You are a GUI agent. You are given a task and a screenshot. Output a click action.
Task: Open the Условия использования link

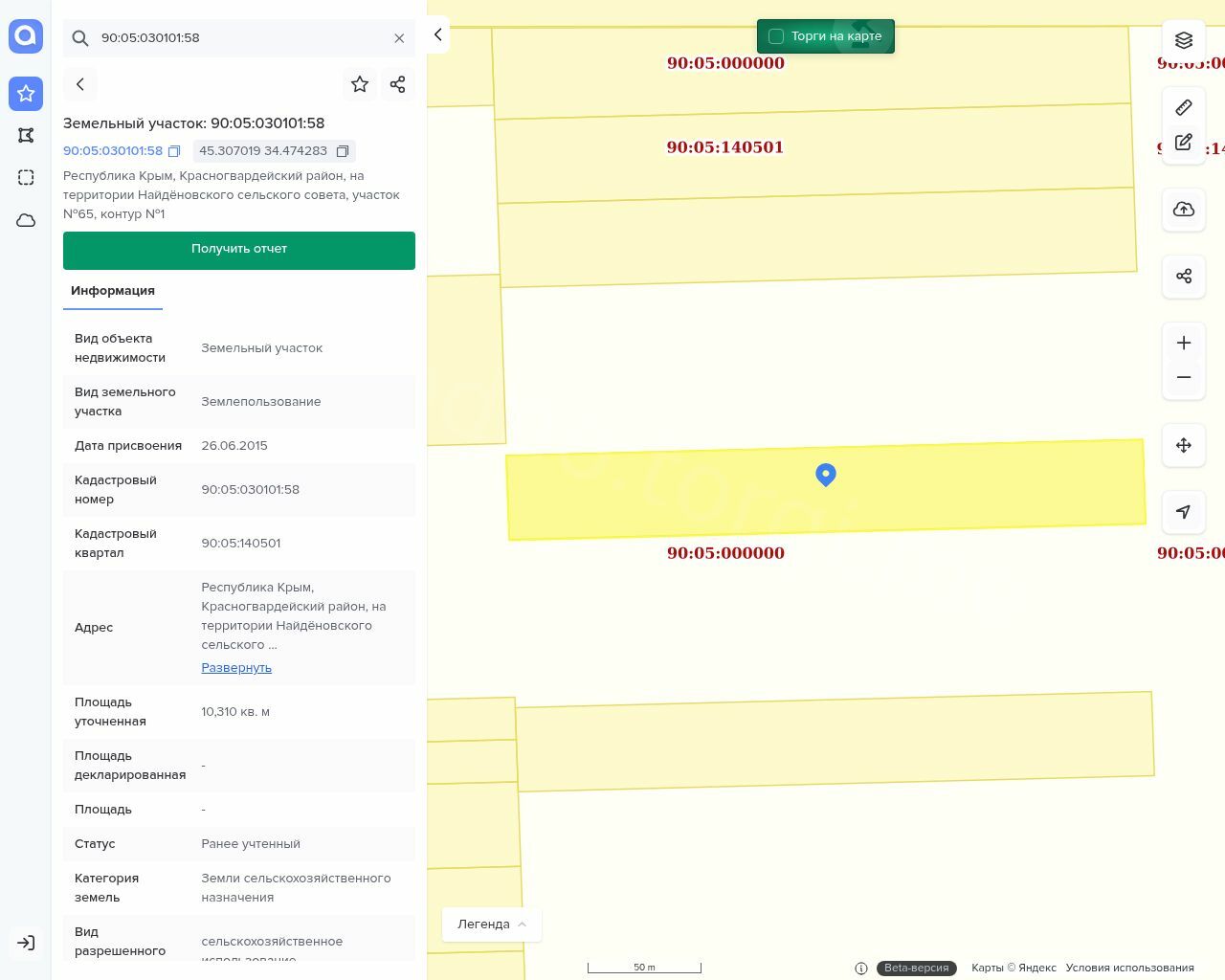[x=1129, y=968]
